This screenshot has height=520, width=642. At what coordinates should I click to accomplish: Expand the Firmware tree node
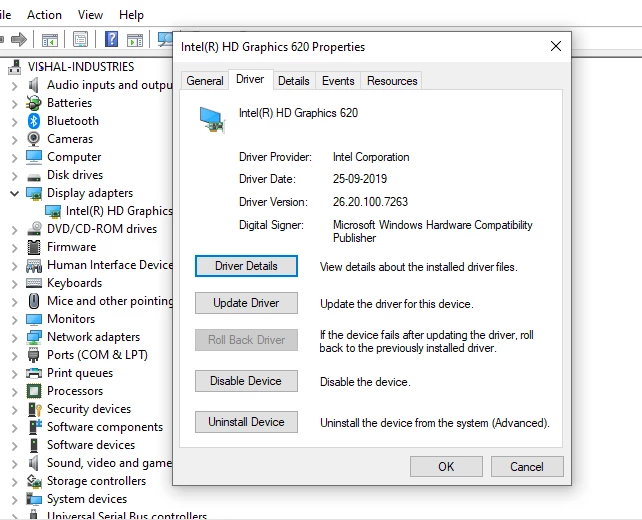click(15, 248)
